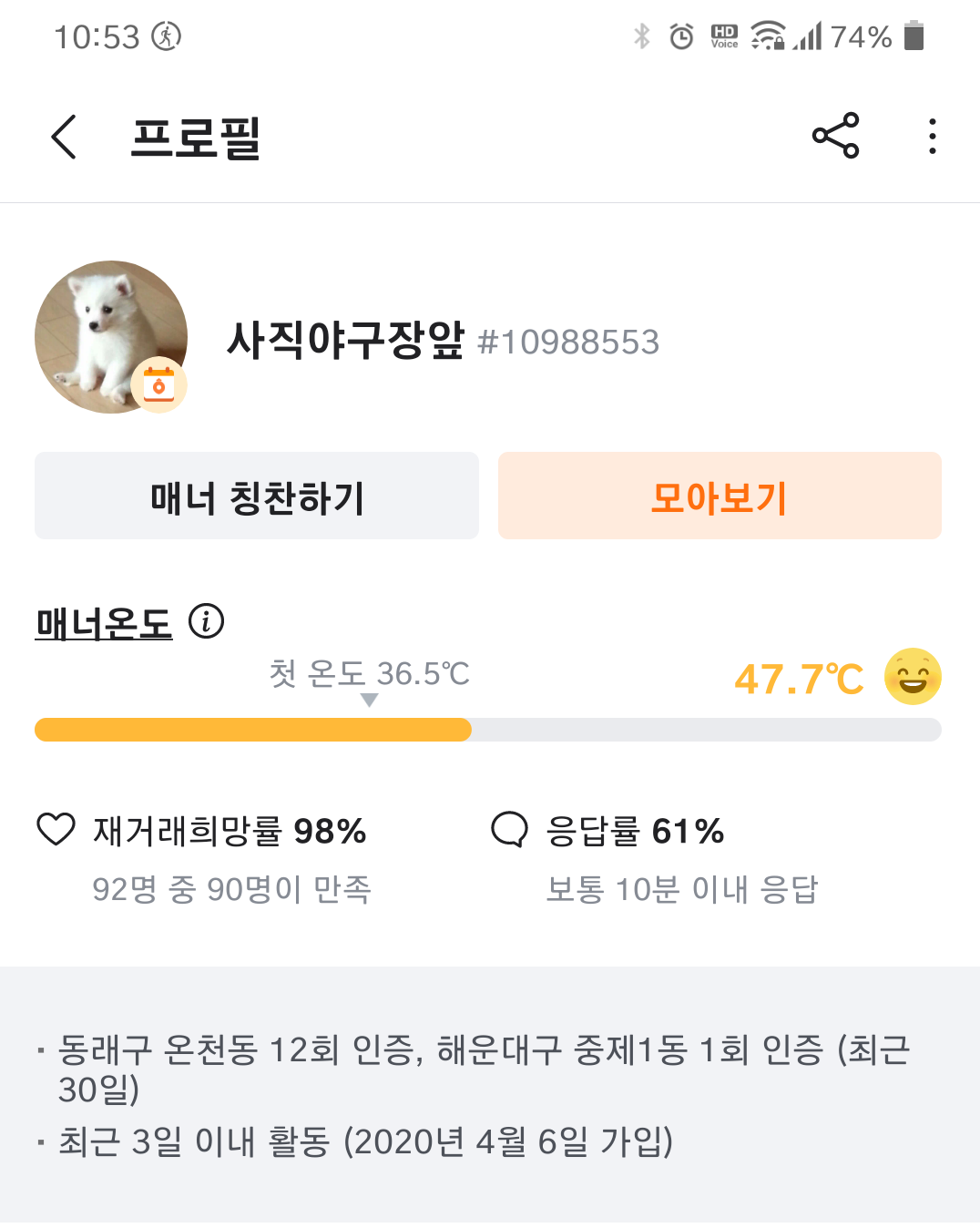Click the manner temperature progress bar

(487, 730)
